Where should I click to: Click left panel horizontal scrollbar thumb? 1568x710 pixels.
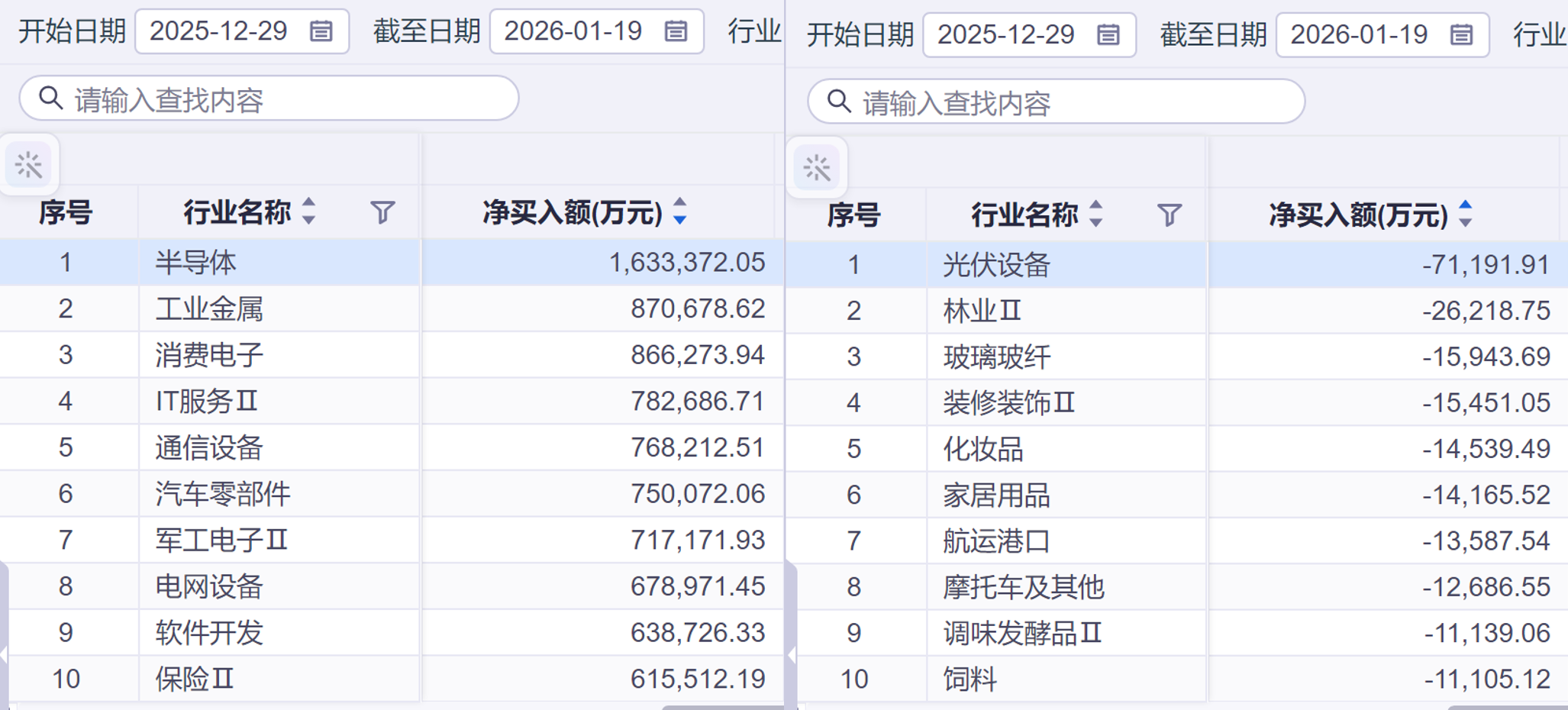(x=722, y=707)
